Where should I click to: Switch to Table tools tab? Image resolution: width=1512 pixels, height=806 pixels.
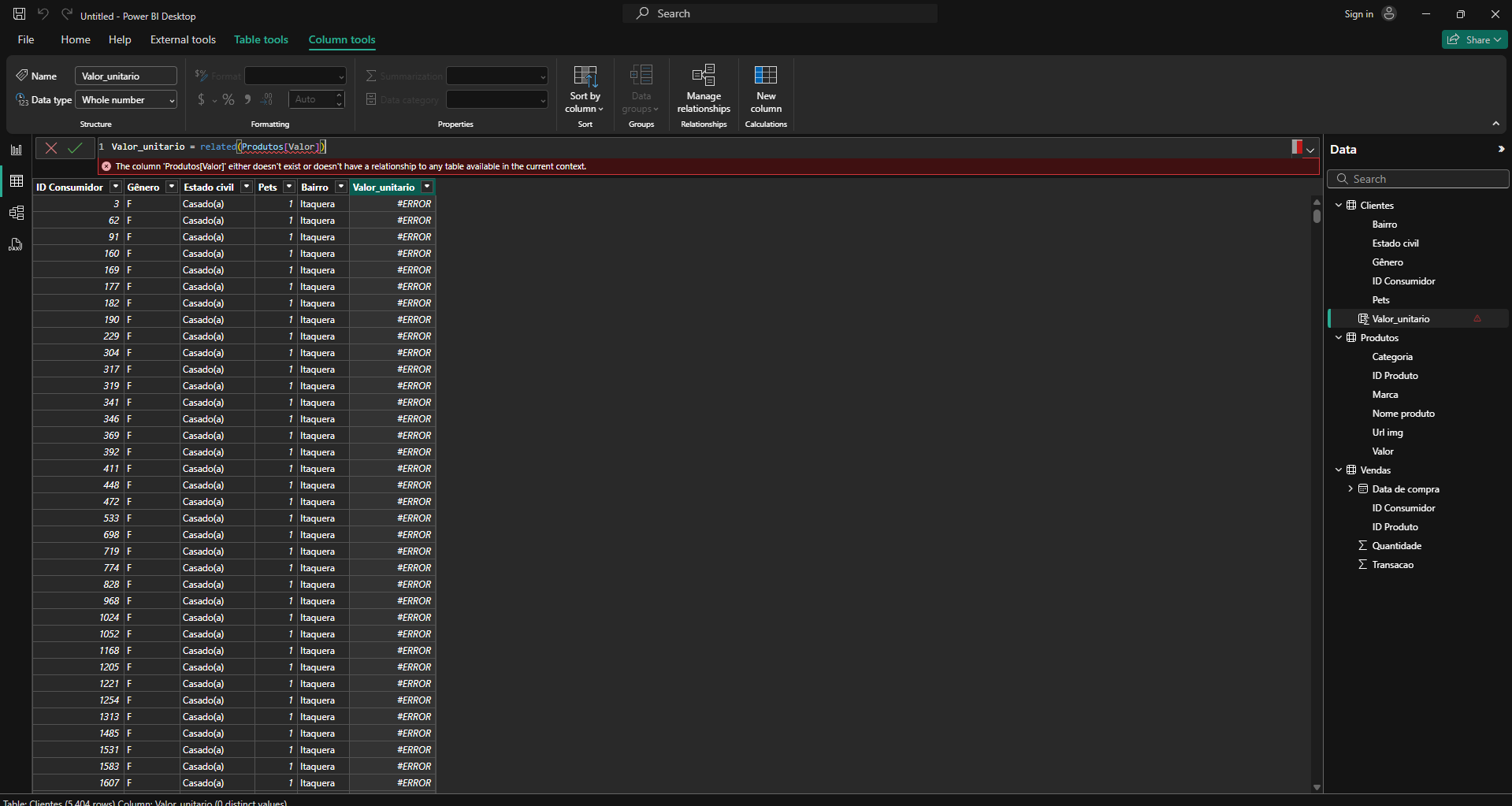click(x=261, y=39)
